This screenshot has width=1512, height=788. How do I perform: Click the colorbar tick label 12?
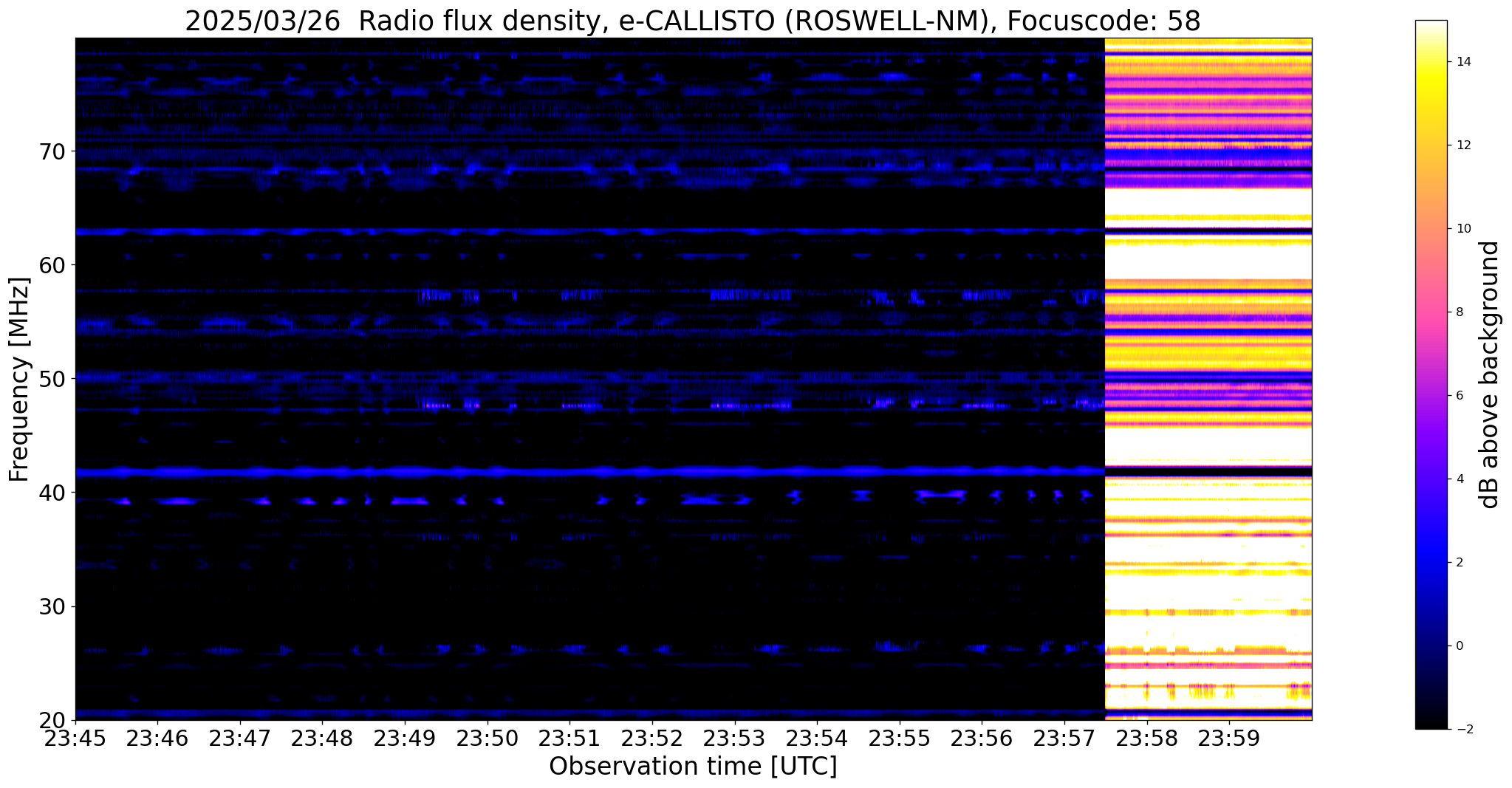tap(1463, 145)
